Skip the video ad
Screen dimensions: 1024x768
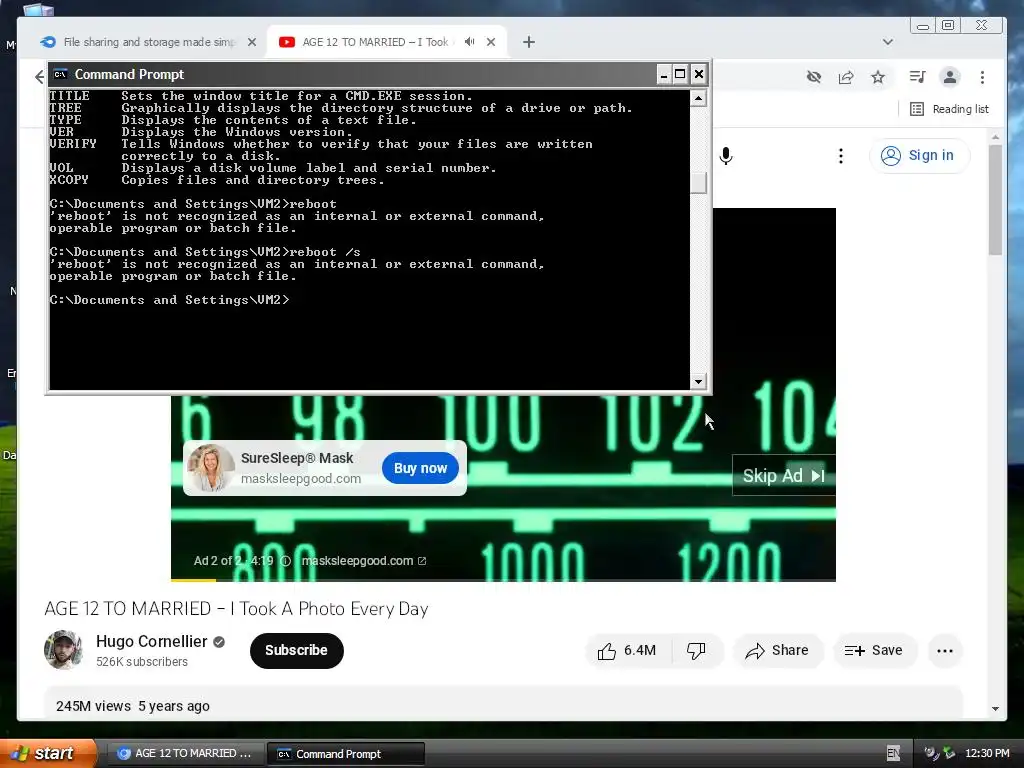[784, 475]
